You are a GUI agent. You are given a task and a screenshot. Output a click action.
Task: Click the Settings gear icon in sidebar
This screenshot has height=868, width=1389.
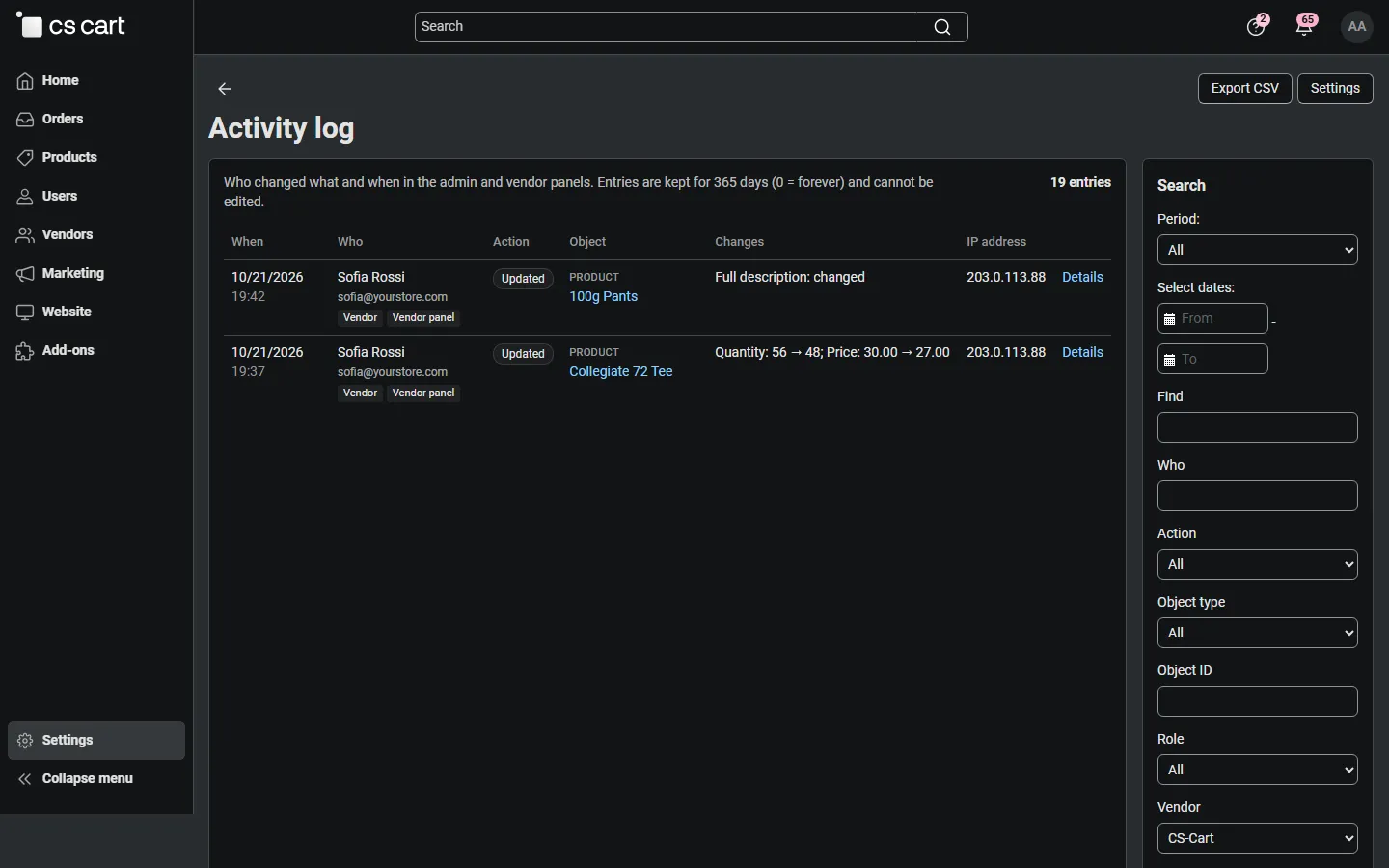pyautogui.click(x=25, y=741)
